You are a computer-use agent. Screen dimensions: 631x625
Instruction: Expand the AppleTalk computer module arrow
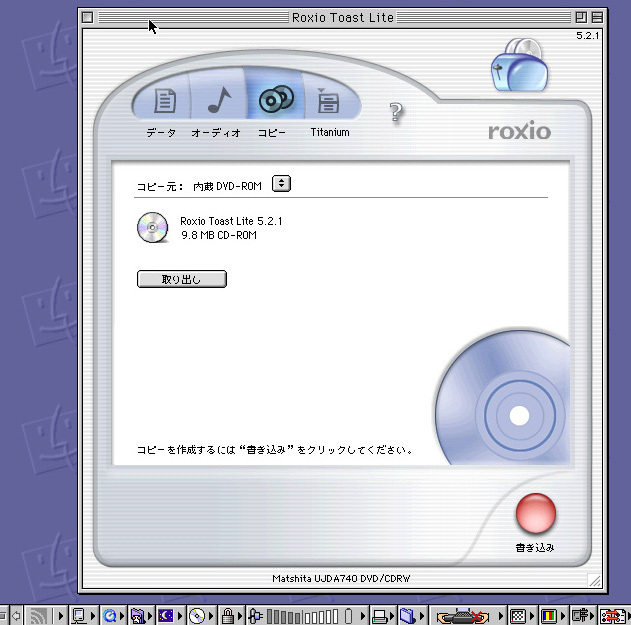point(93,616)
